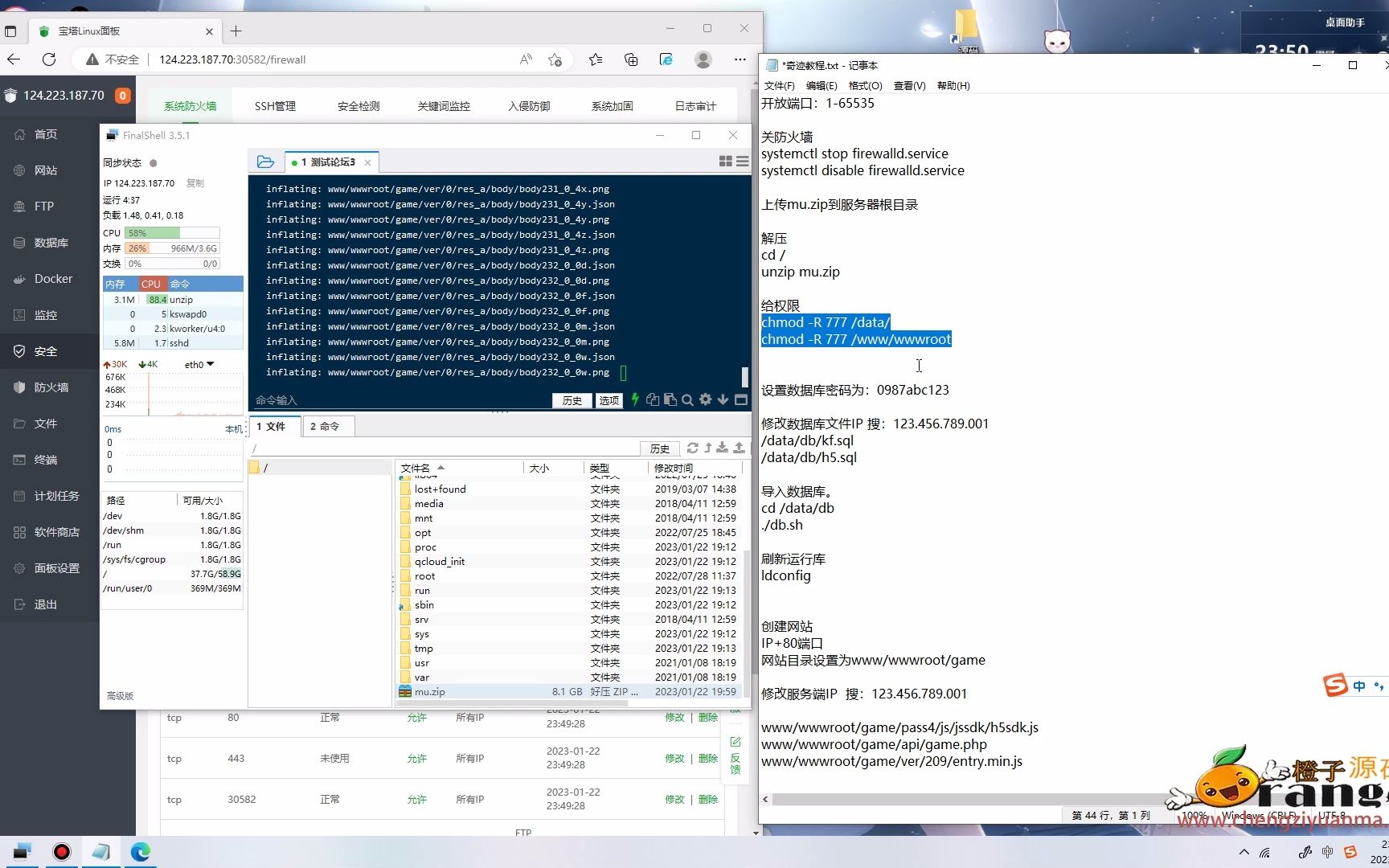1389x868 pixels.
Task: Click the Edge icon in the taskbar
Action: coord(141,852)
